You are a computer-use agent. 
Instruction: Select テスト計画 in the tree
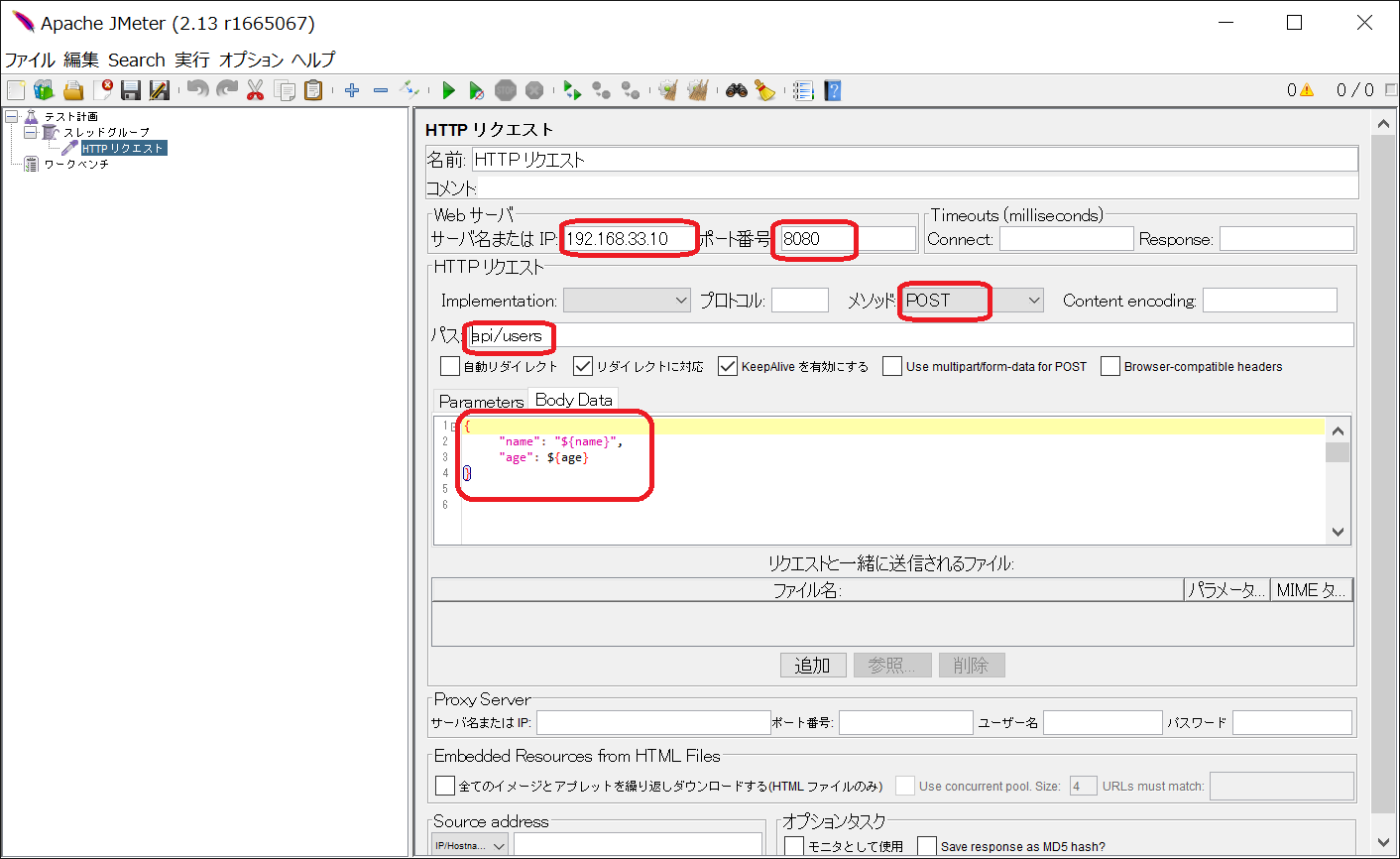pyautogui.click(x=71, y=116)
